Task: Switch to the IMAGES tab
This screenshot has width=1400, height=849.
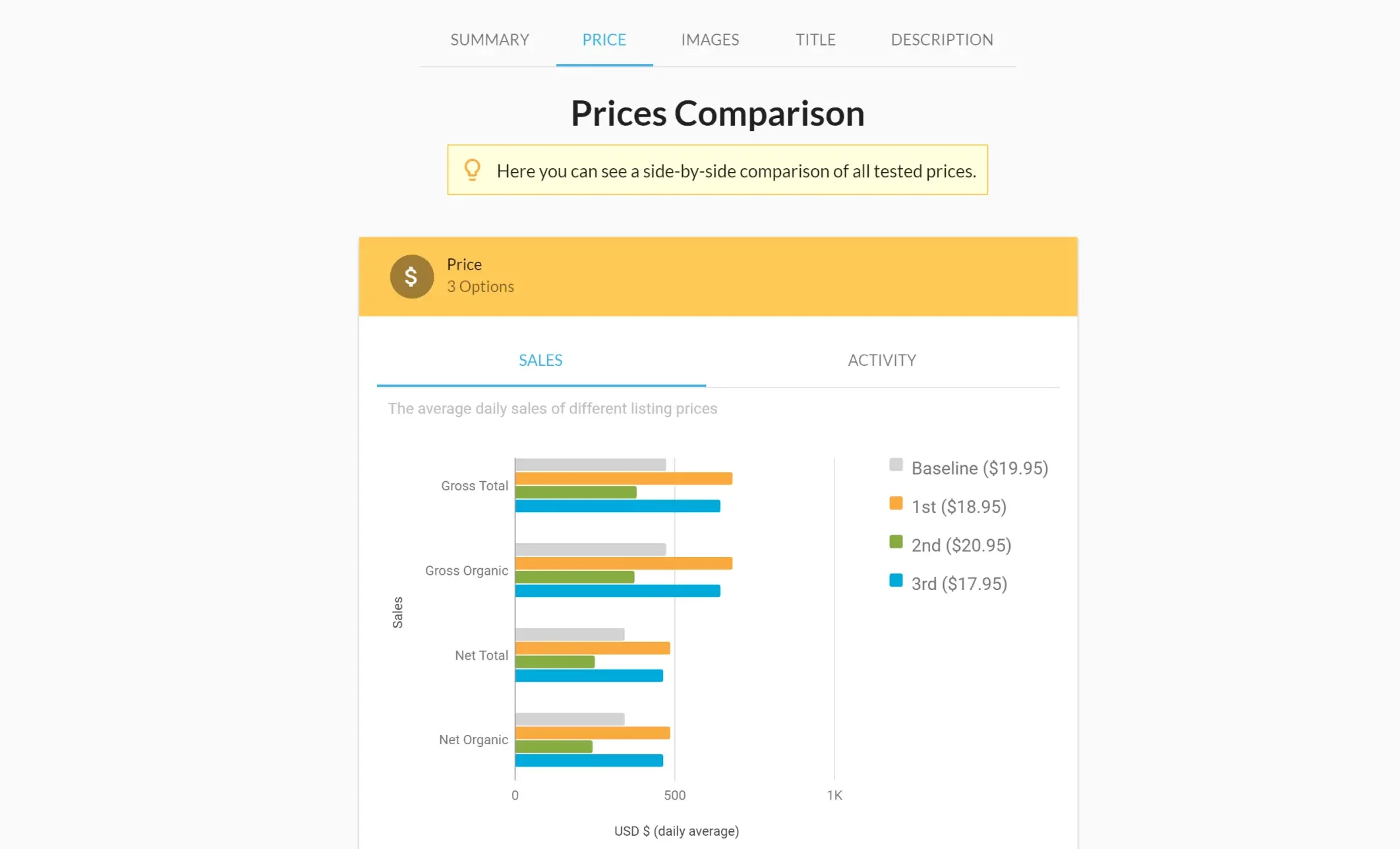Action: (x=710, y=40)
